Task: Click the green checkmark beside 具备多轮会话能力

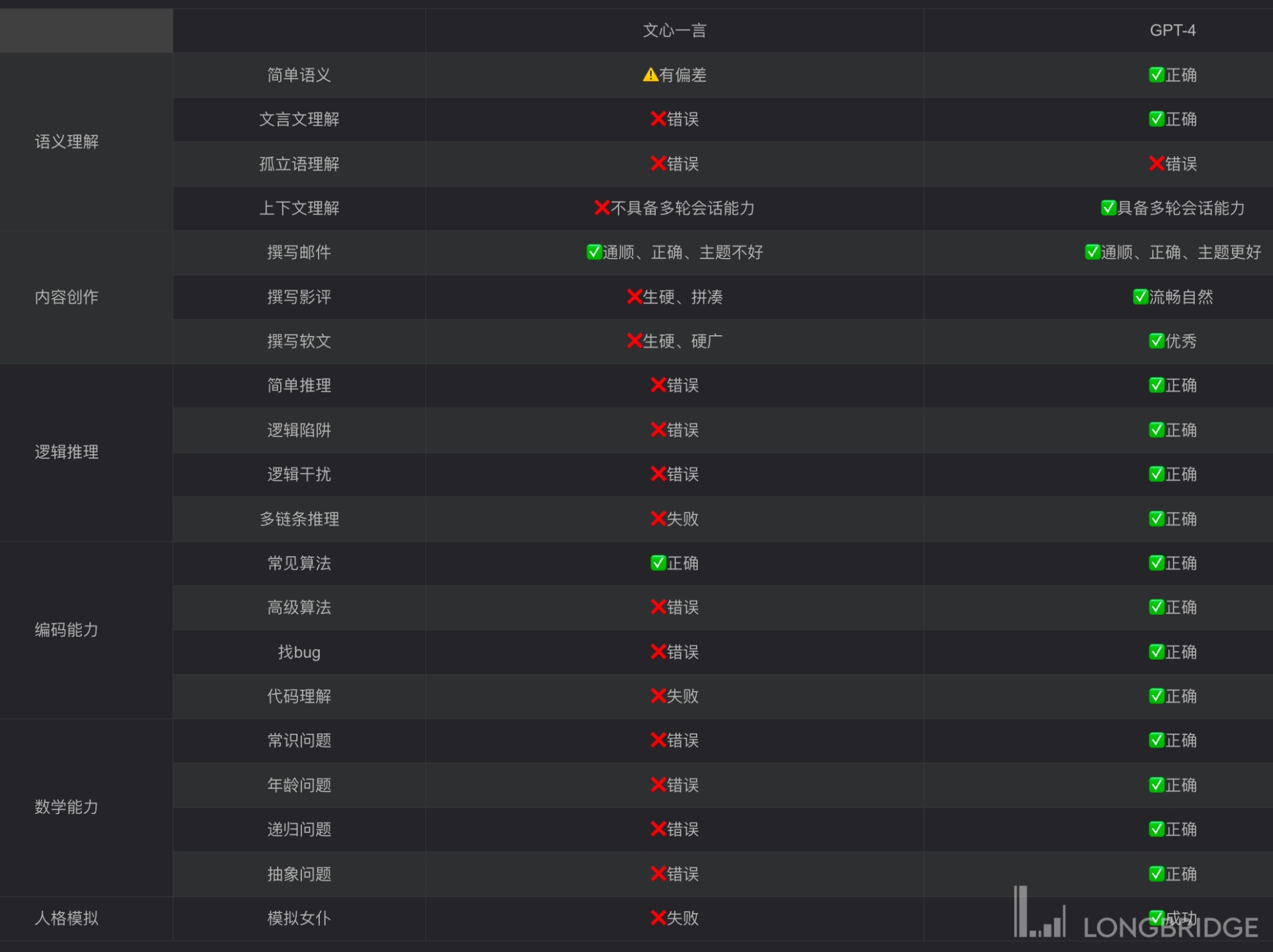Action: click(1108, 208)
